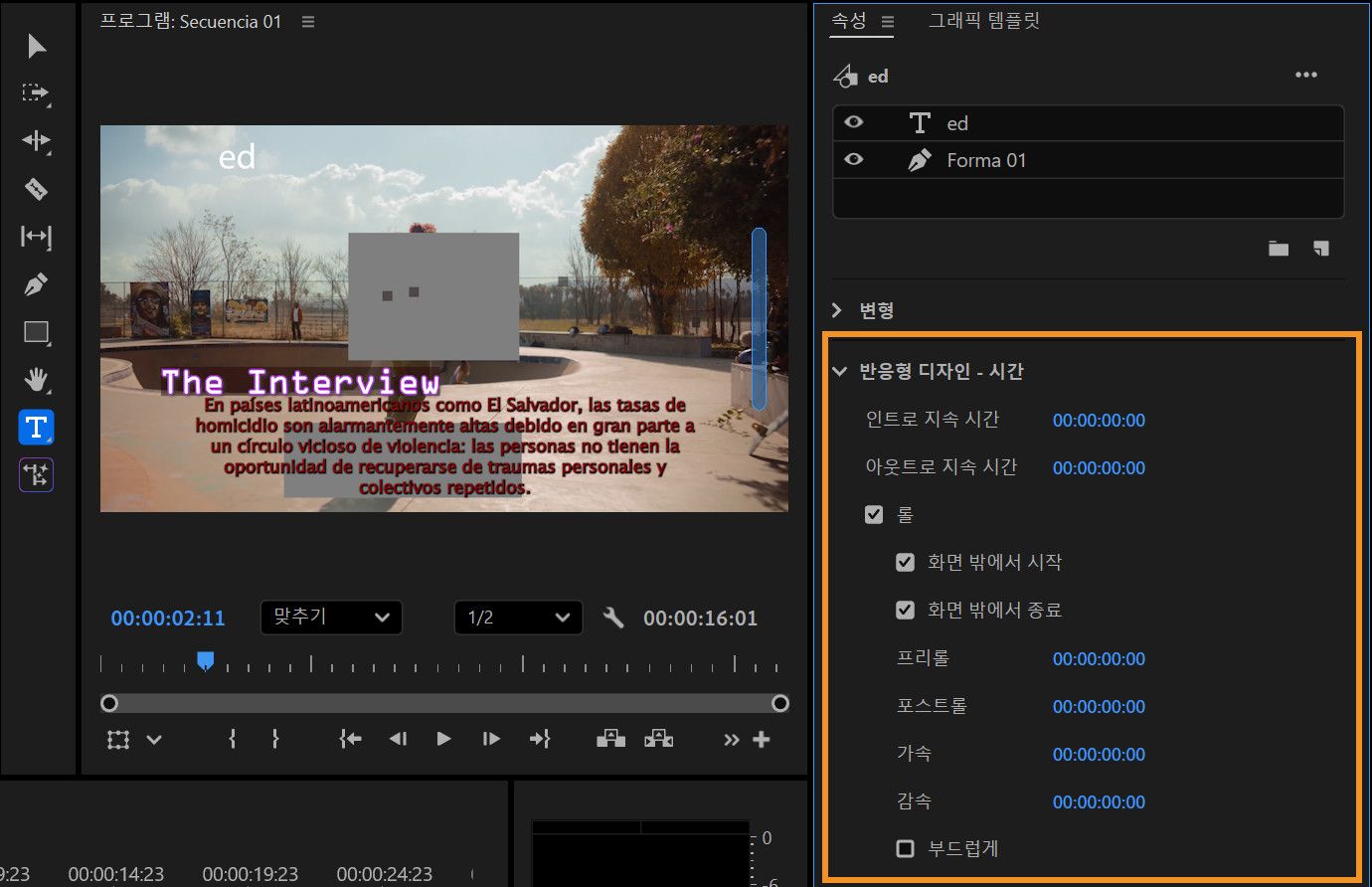Open the ed graphic ellipsis menu
Image resolution: width=1372 pixels, height=887 pixels.
(x=1305, y=75)
